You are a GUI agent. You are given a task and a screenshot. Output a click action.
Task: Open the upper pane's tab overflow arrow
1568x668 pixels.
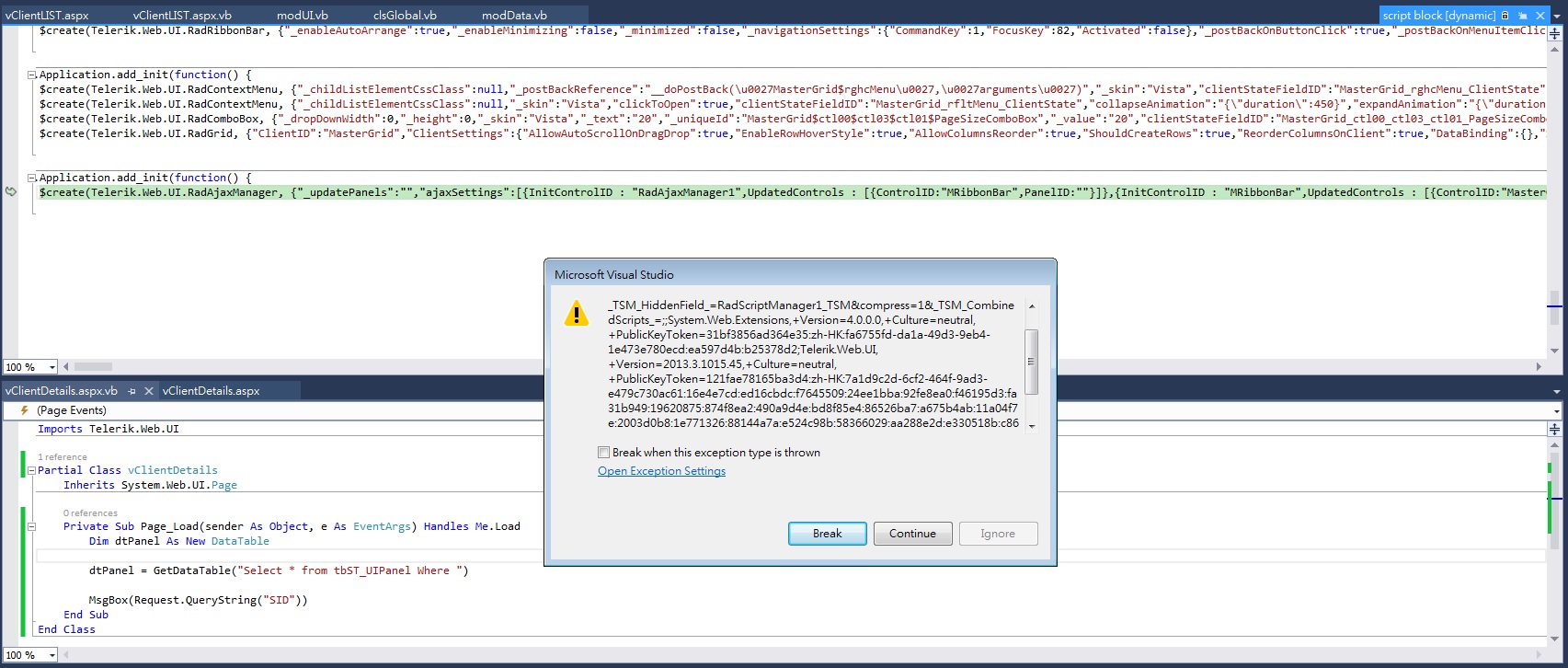[1556, 16]
